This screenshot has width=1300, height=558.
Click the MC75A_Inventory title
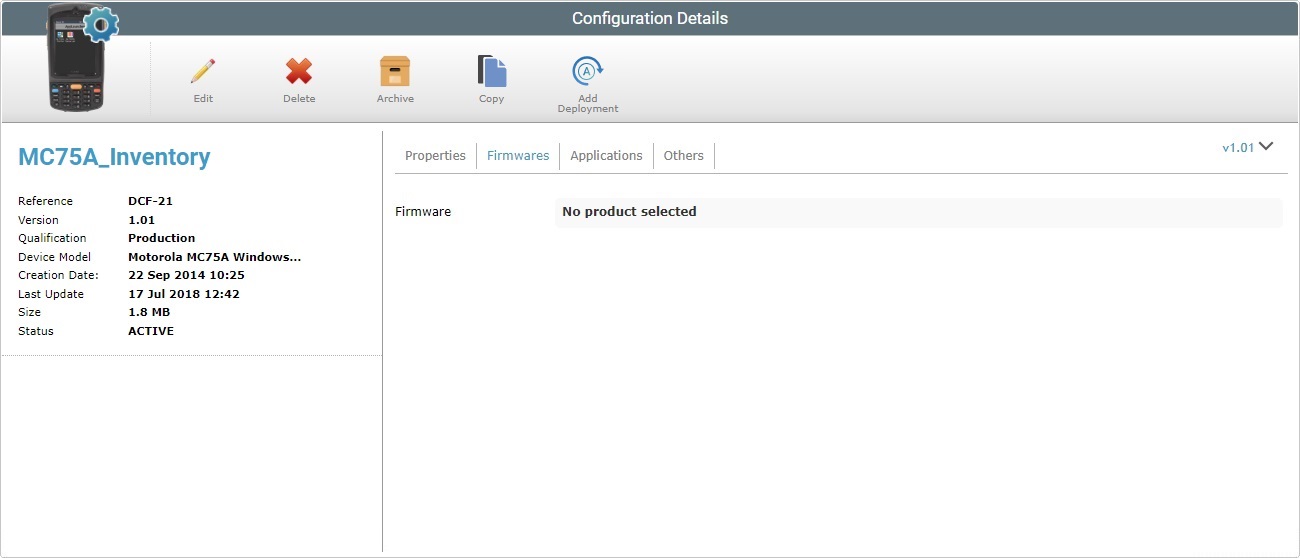point(114,157)
